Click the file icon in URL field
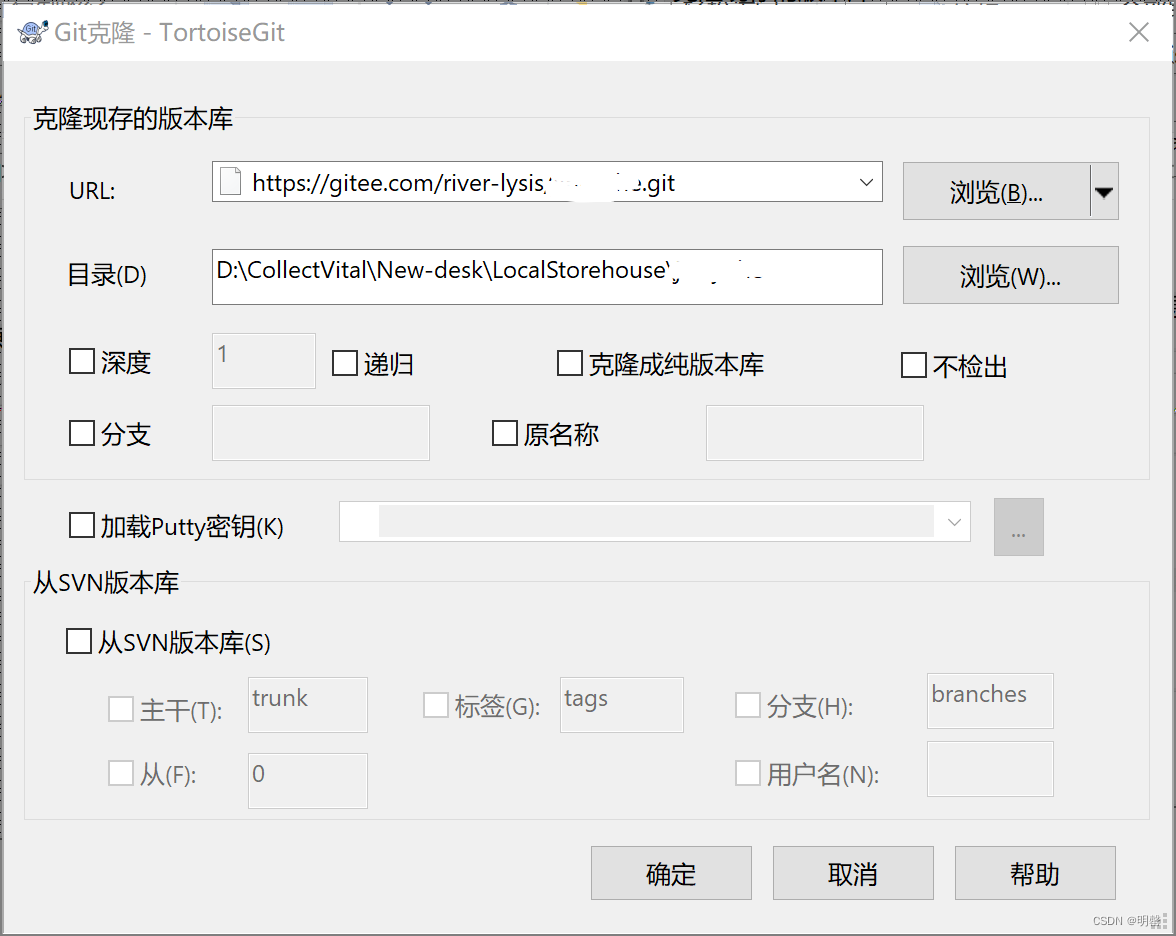Screen dimensions: 1176x936 pyautogui.click(x=230, y=182)
